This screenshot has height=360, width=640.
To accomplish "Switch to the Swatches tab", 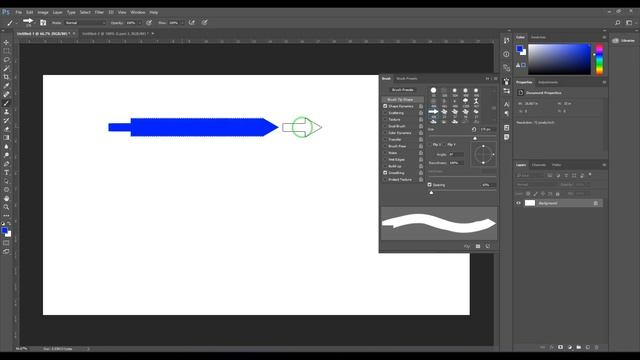I will click(x=538, y=37).
